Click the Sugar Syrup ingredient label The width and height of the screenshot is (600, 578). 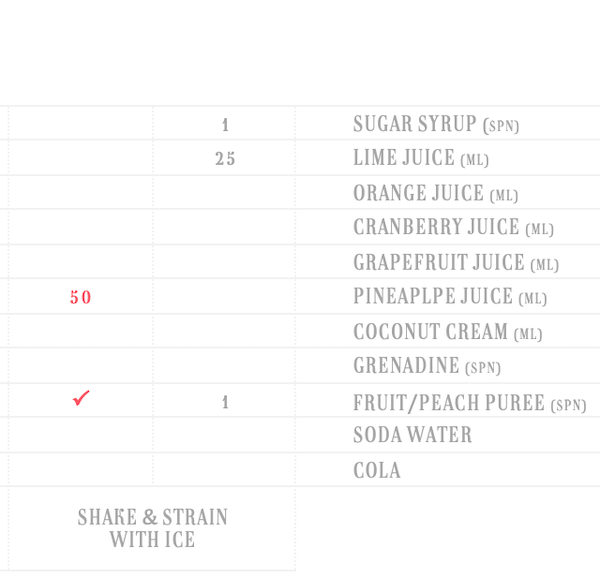435,125
